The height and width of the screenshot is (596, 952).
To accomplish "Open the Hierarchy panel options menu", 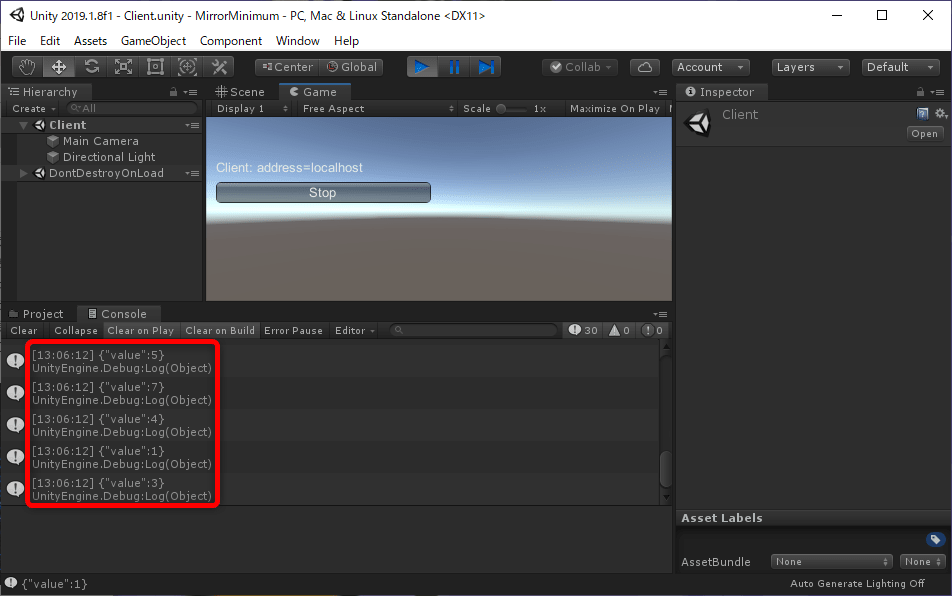I will (191, 92).
